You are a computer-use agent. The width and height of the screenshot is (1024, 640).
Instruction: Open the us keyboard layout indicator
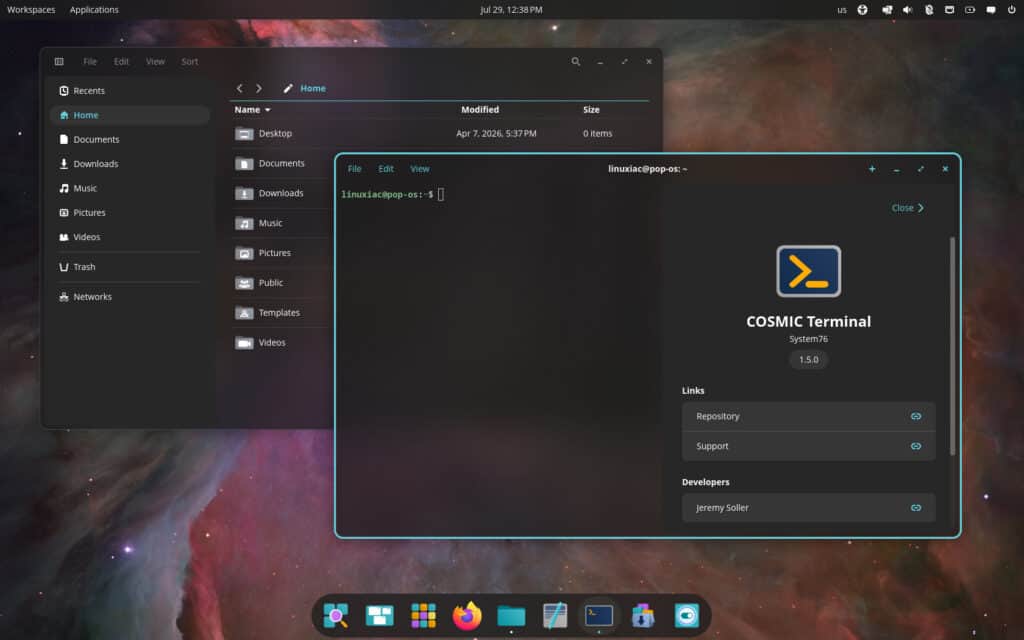click(x=842, y=10)
